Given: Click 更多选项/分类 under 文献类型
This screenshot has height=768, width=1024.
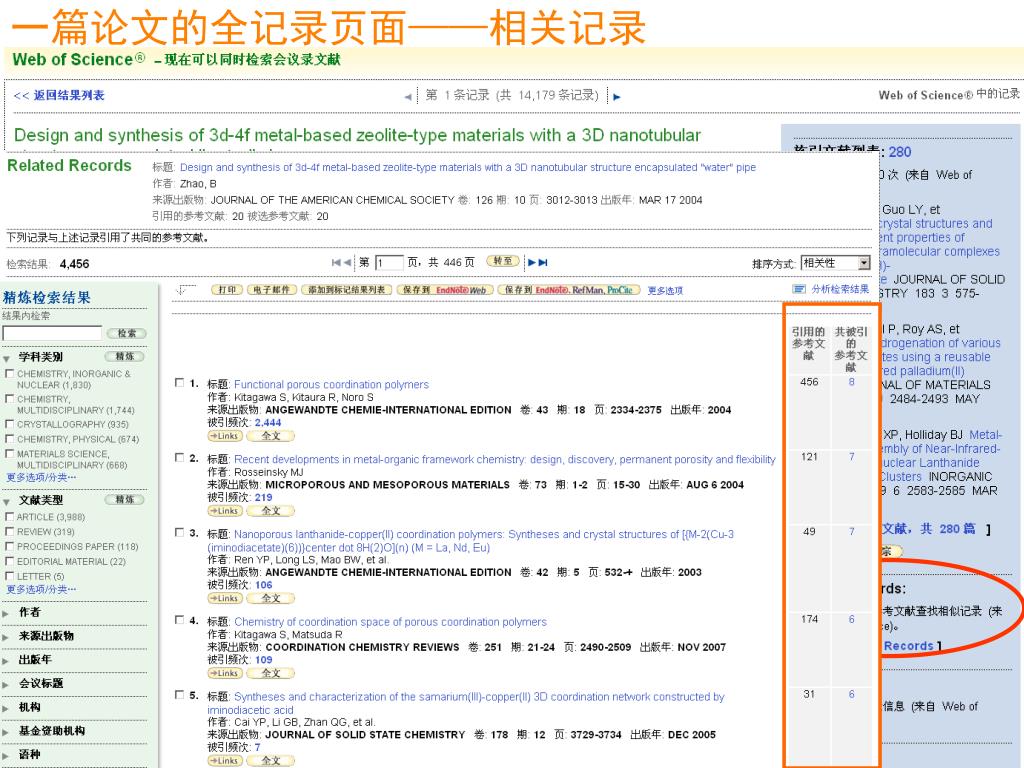Looking at the screenshot, I should (x=41, y=589).
